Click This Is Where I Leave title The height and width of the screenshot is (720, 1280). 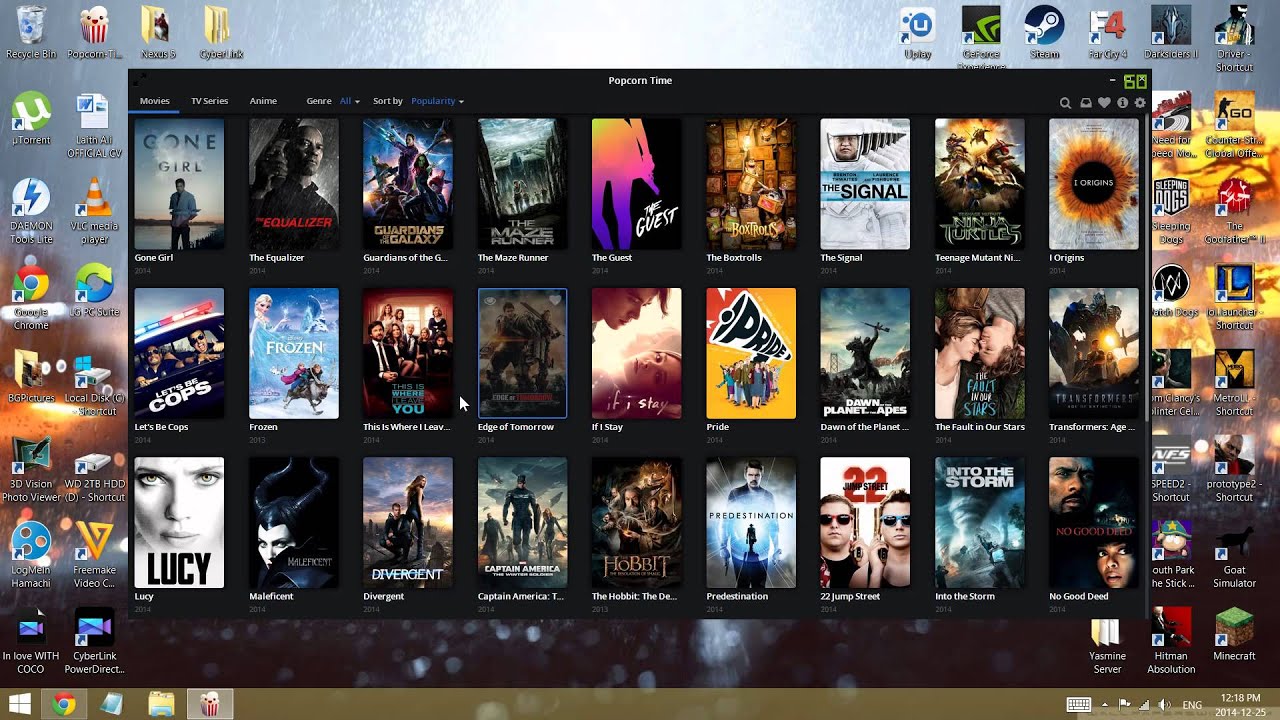pos(406,427)
